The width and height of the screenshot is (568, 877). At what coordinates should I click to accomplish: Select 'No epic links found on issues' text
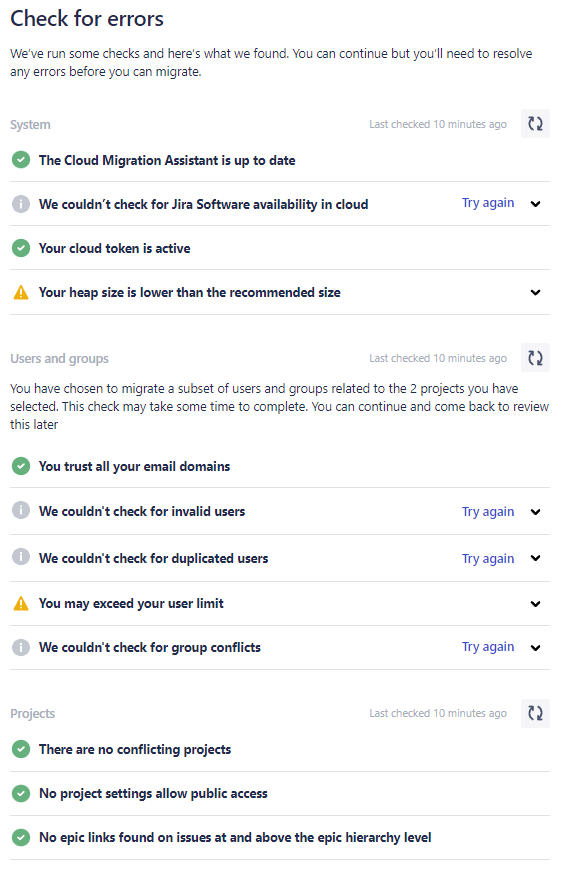tap(235, 837)
